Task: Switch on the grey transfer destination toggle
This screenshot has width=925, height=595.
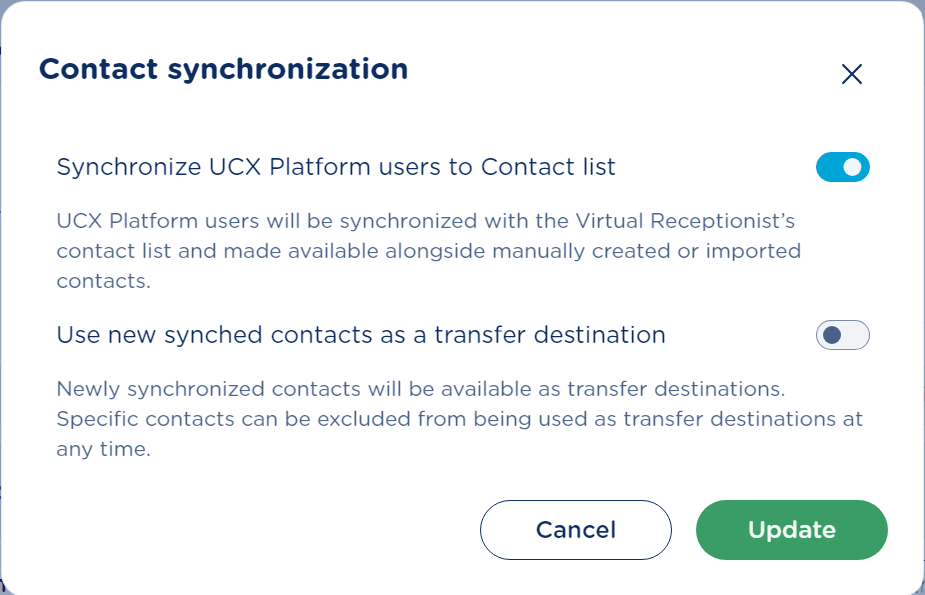Action: [x=843, y=335]
